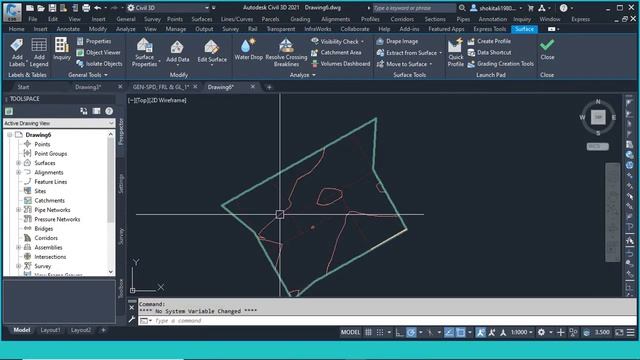Select Feature Lines in Prospector tree
The image size is (640, 360).
pyautogui.click(x=51, y=182)
